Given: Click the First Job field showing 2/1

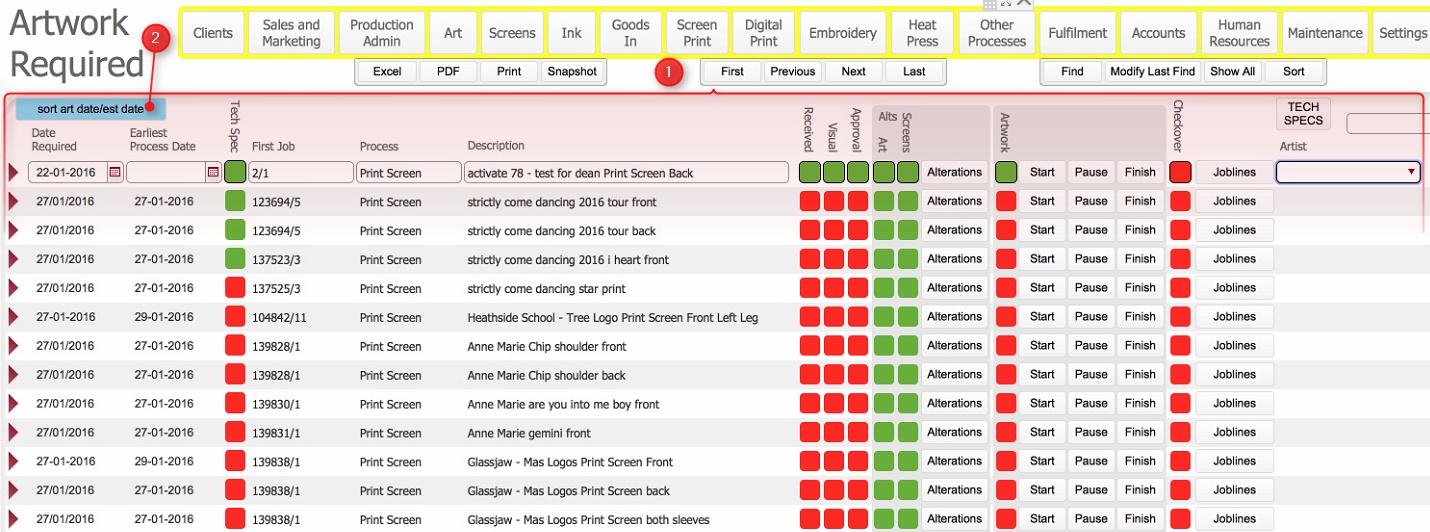Looking at the screenshot, I should 300,173.
